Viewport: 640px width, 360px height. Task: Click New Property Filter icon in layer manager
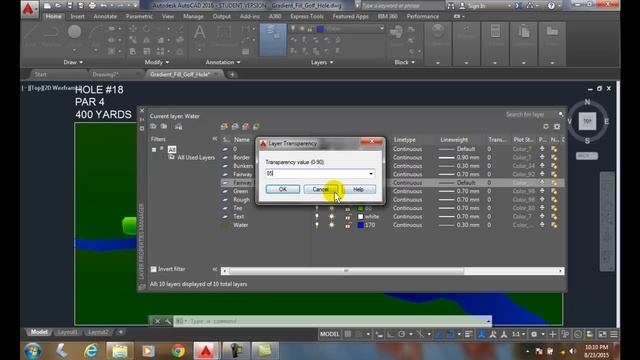click(x=153, y=127)
